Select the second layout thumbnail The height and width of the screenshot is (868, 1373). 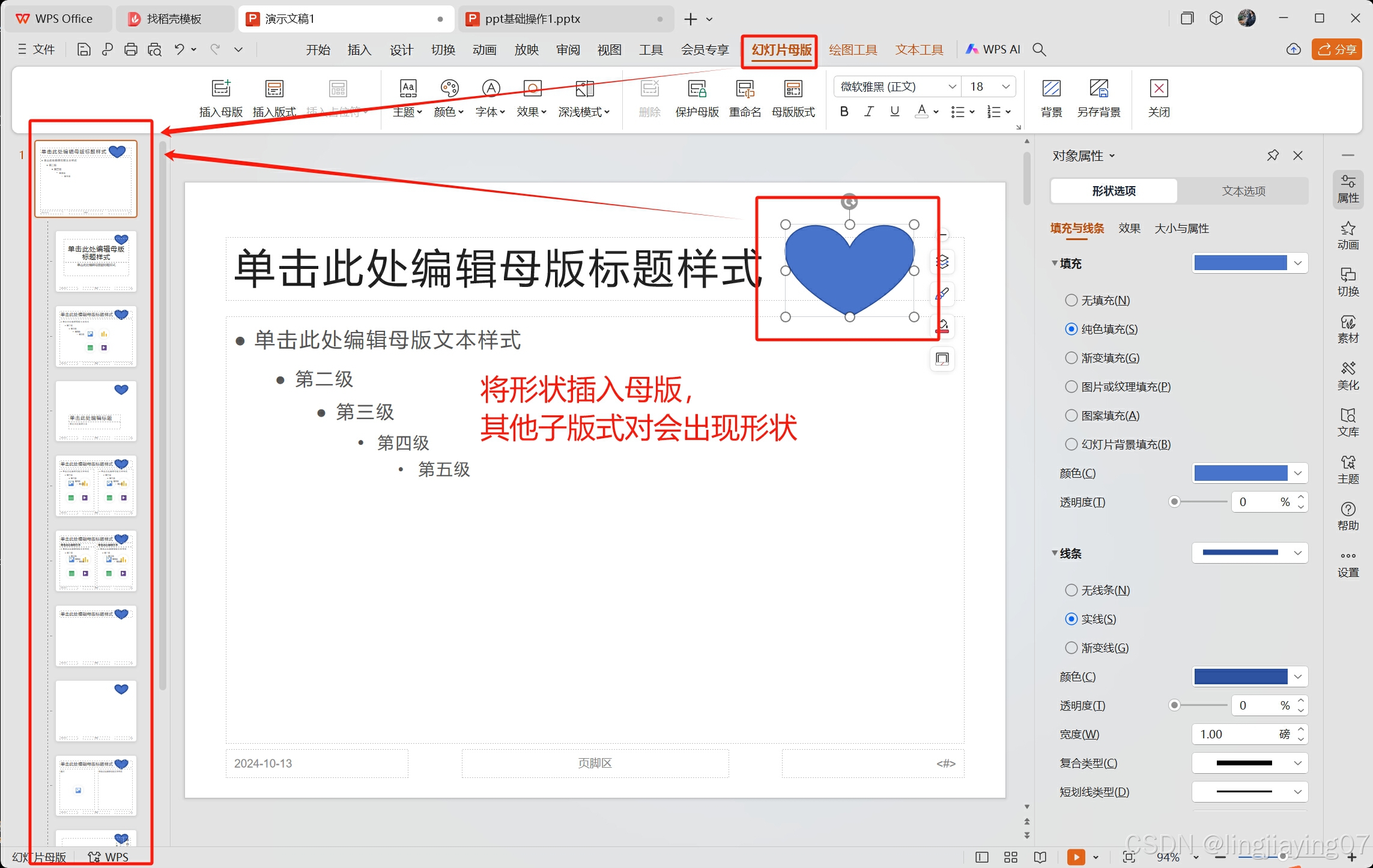pyautogui.click(x=96, y=336)
